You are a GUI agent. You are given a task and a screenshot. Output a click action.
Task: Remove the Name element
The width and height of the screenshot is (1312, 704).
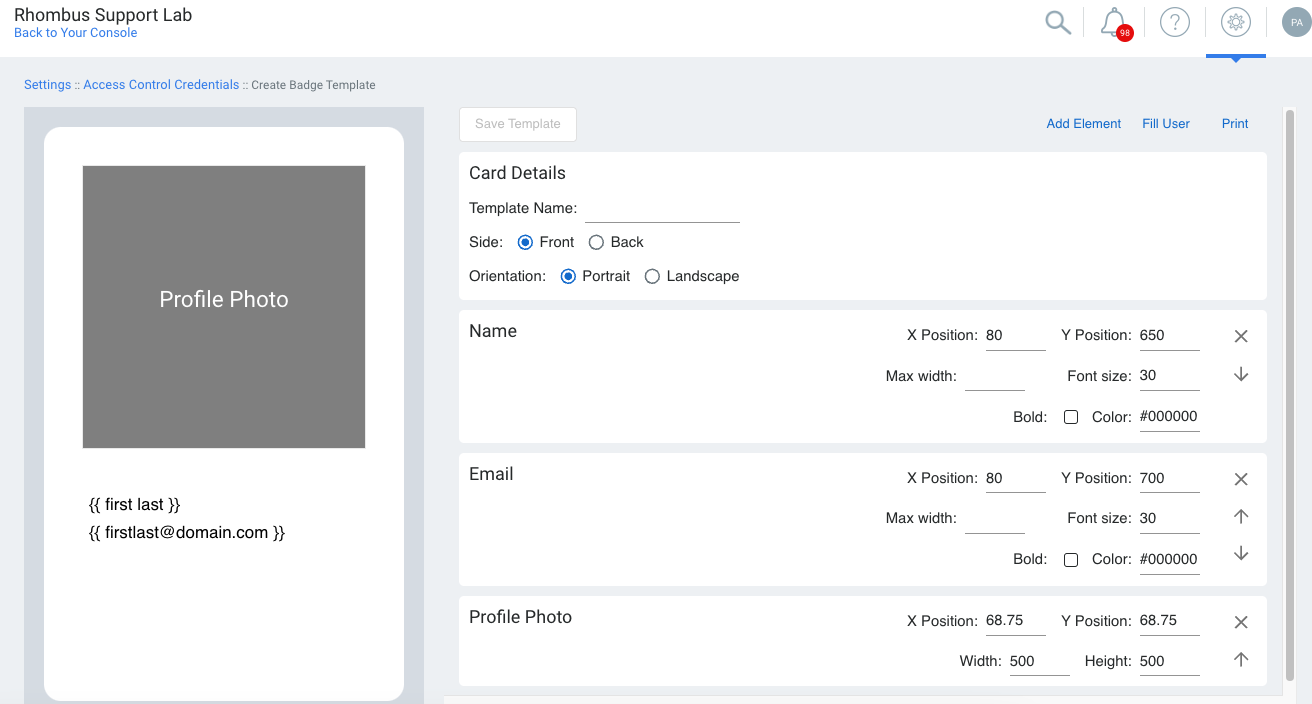click(x=1240, y=336)
